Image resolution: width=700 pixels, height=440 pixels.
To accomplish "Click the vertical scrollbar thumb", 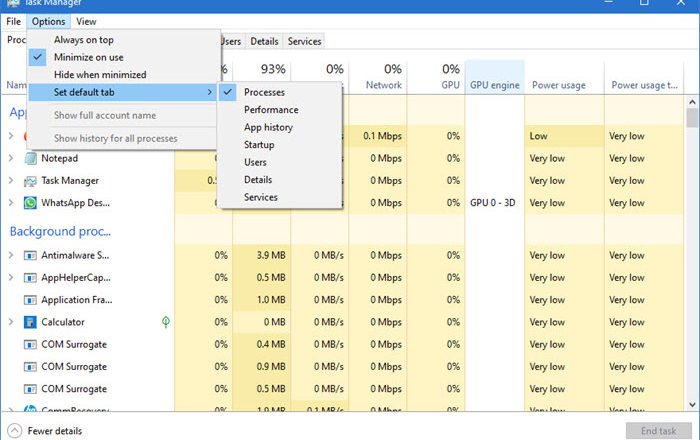I will click(692, 117).
